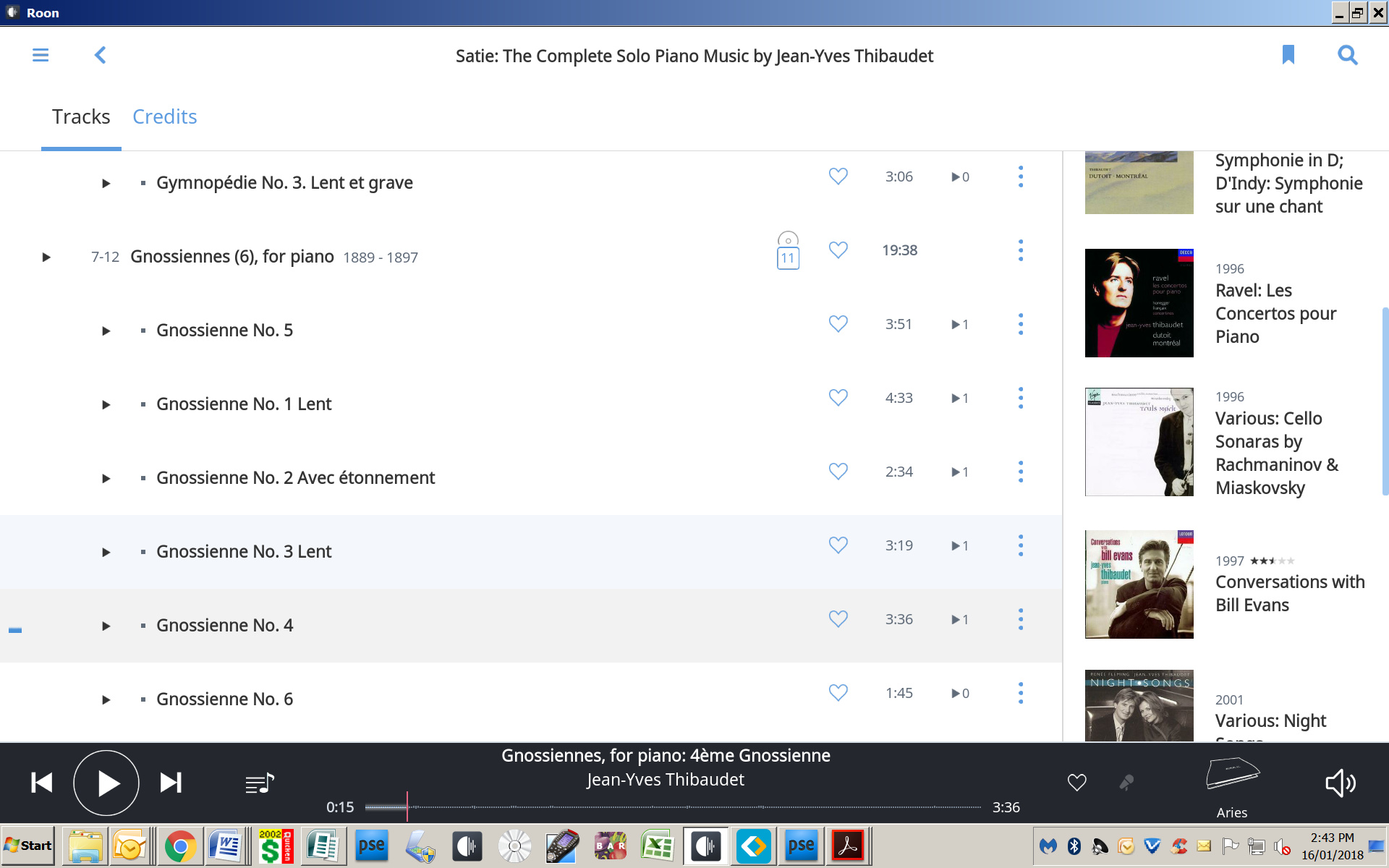Click the right-side vertical scrollbar
The image size is (1389, 868).
click(1385, 401)
